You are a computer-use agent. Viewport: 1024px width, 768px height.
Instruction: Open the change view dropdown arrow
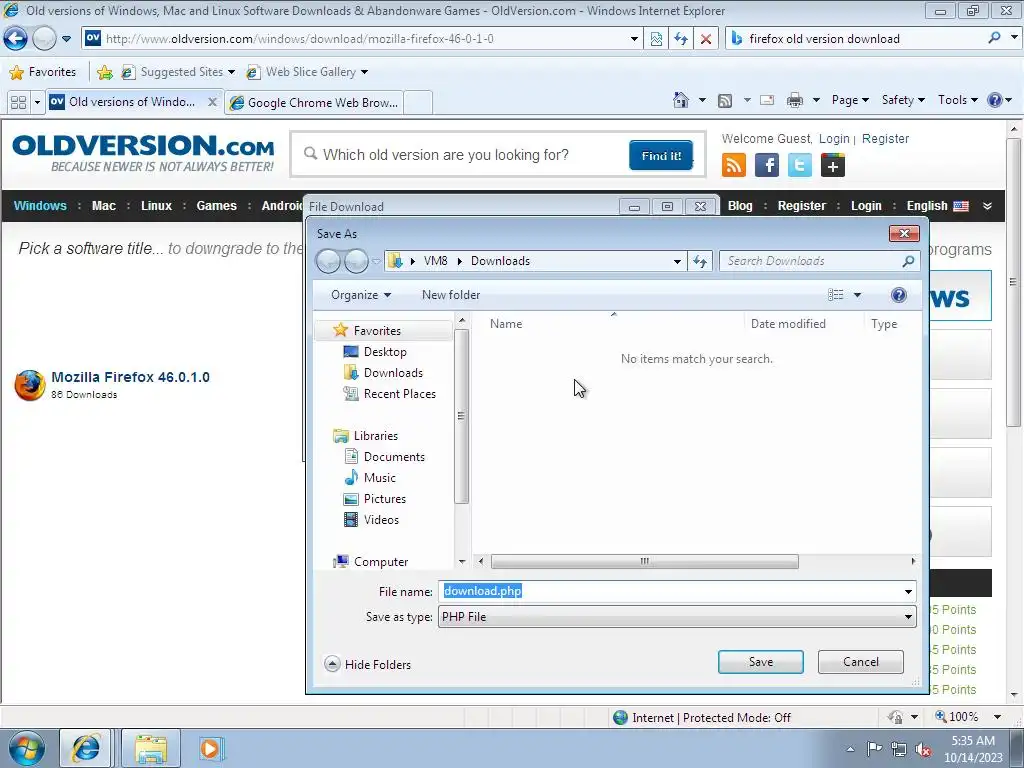coord(857,295)
